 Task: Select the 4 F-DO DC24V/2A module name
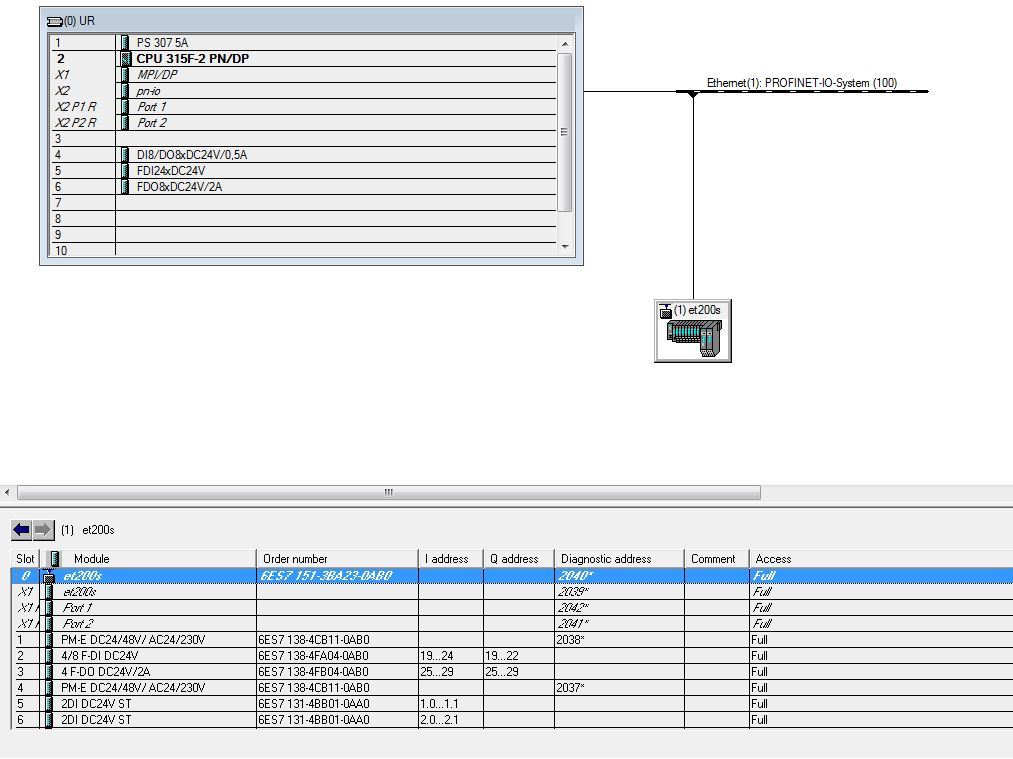pyautogui.click(x=106, y=672)
